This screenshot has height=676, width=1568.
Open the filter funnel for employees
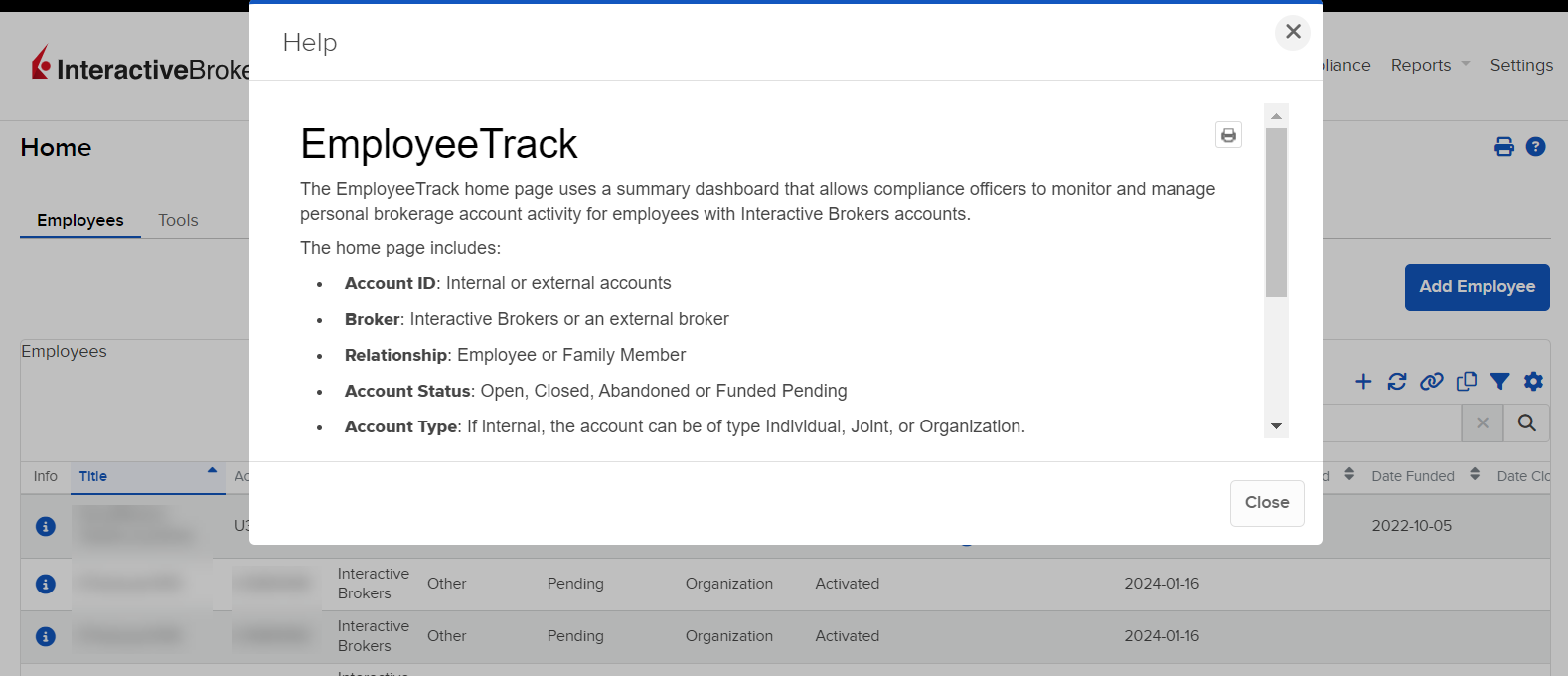tap(1499, 382)
